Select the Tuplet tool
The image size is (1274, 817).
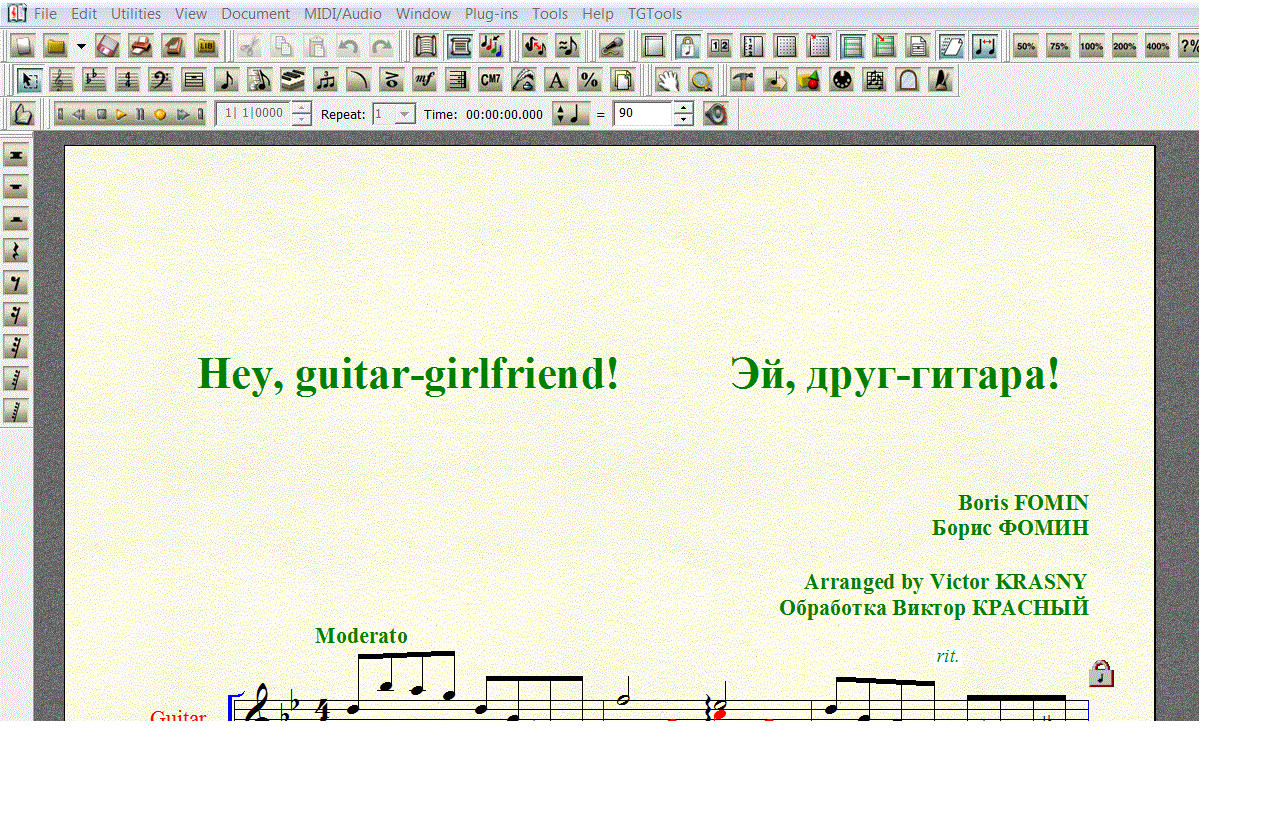click(326, 80)
